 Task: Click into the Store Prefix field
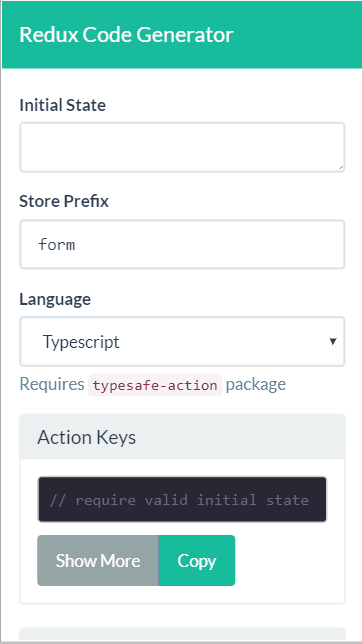click(x=182, y=244)
